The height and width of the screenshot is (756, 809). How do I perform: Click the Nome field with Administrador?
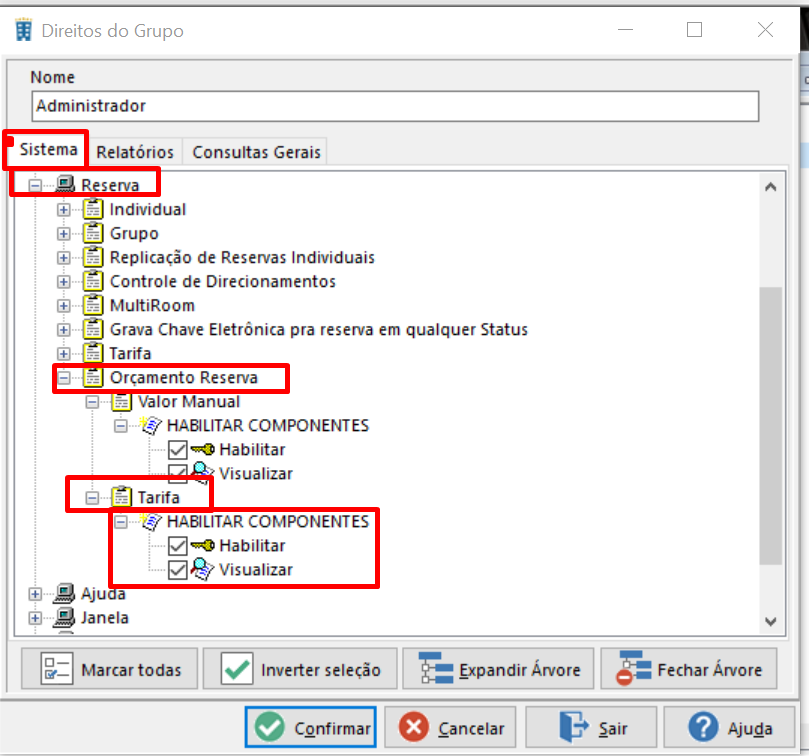pos(395,106)
